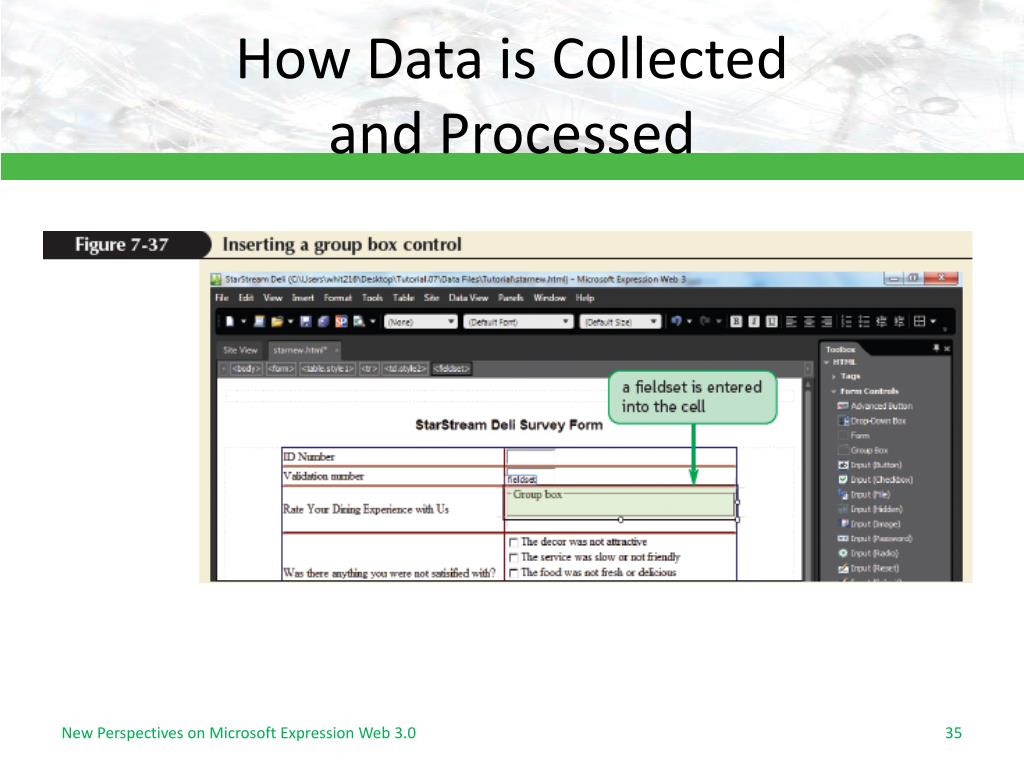Open the Data View menu
The height and width of the screenshot is (768, 1024).
coord(468,298)
